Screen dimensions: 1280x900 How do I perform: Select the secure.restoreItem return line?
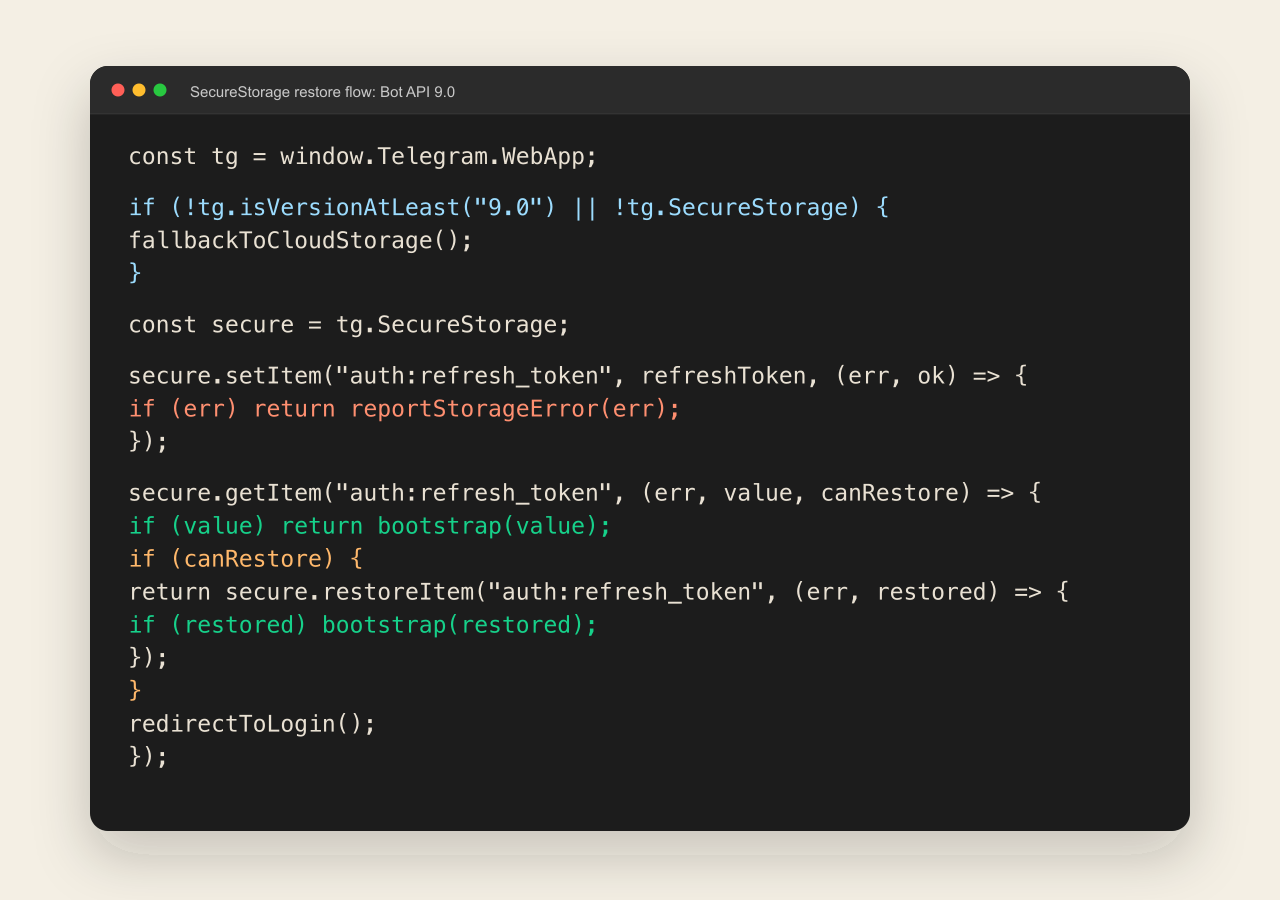[599, 591]
